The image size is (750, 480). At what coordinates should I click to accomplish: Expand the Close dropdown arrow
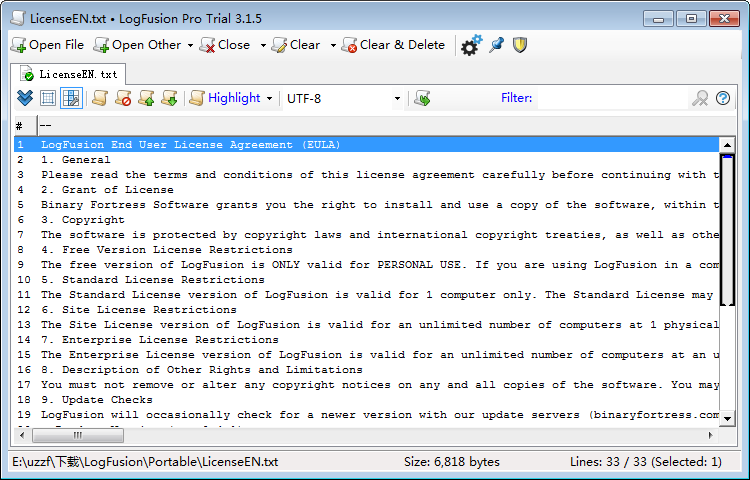[x=263, y=45]
